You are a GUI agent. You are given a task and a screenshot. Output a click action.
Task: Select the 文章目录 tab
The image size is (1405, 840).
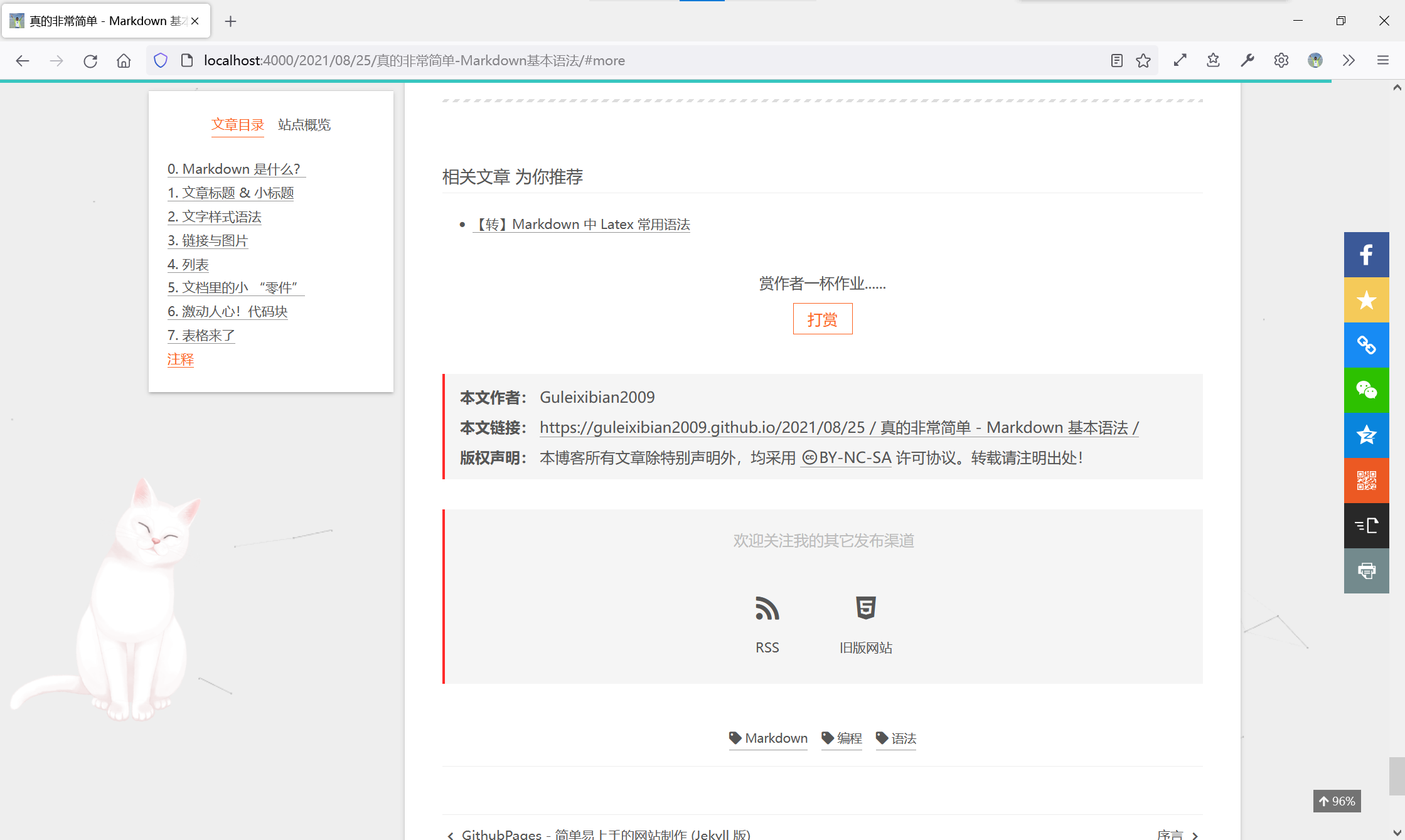238,125
